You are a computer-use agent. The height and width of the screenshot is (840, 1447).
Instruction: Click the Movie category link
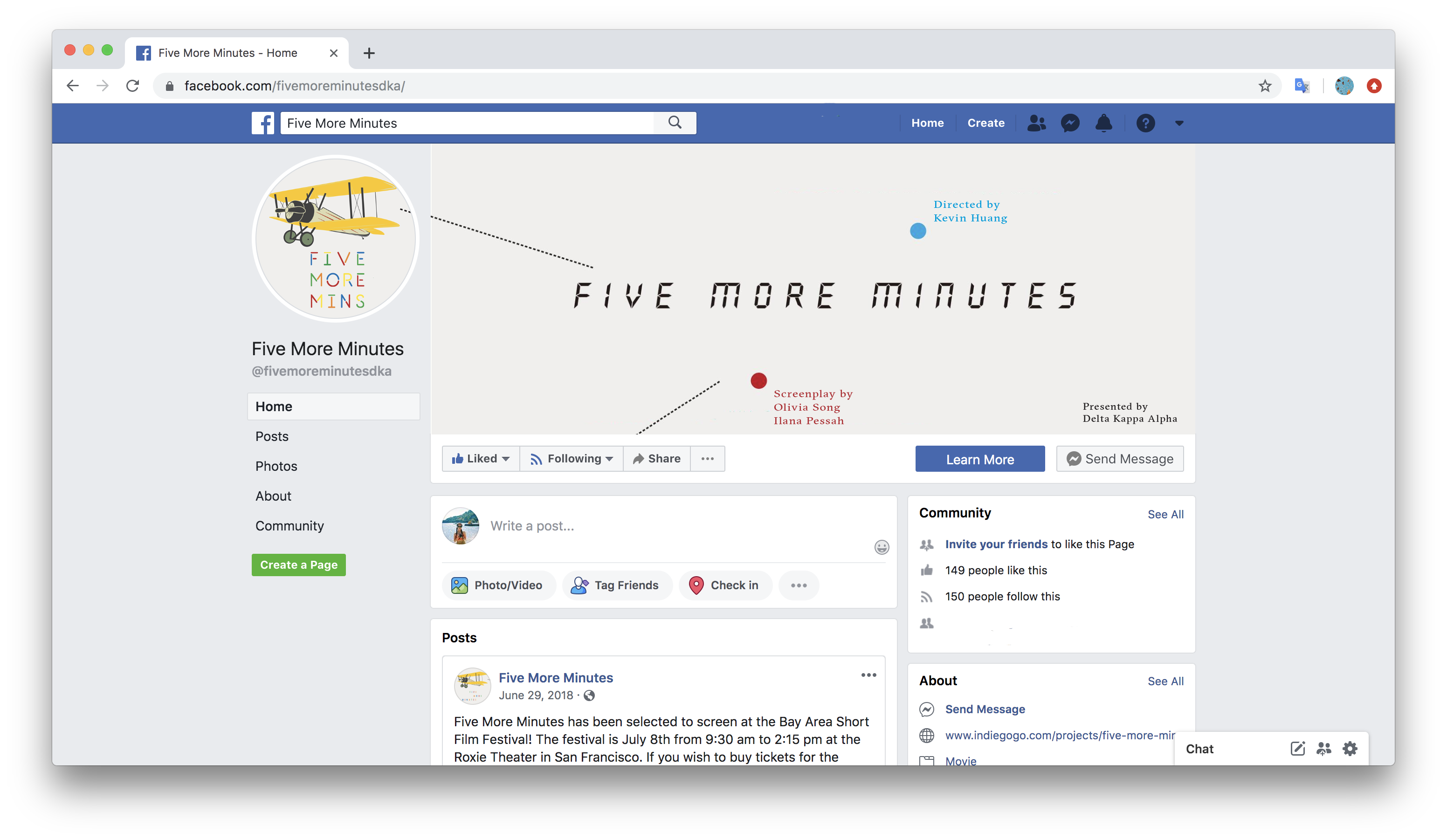pyautogui.click(x=961, y=761)
